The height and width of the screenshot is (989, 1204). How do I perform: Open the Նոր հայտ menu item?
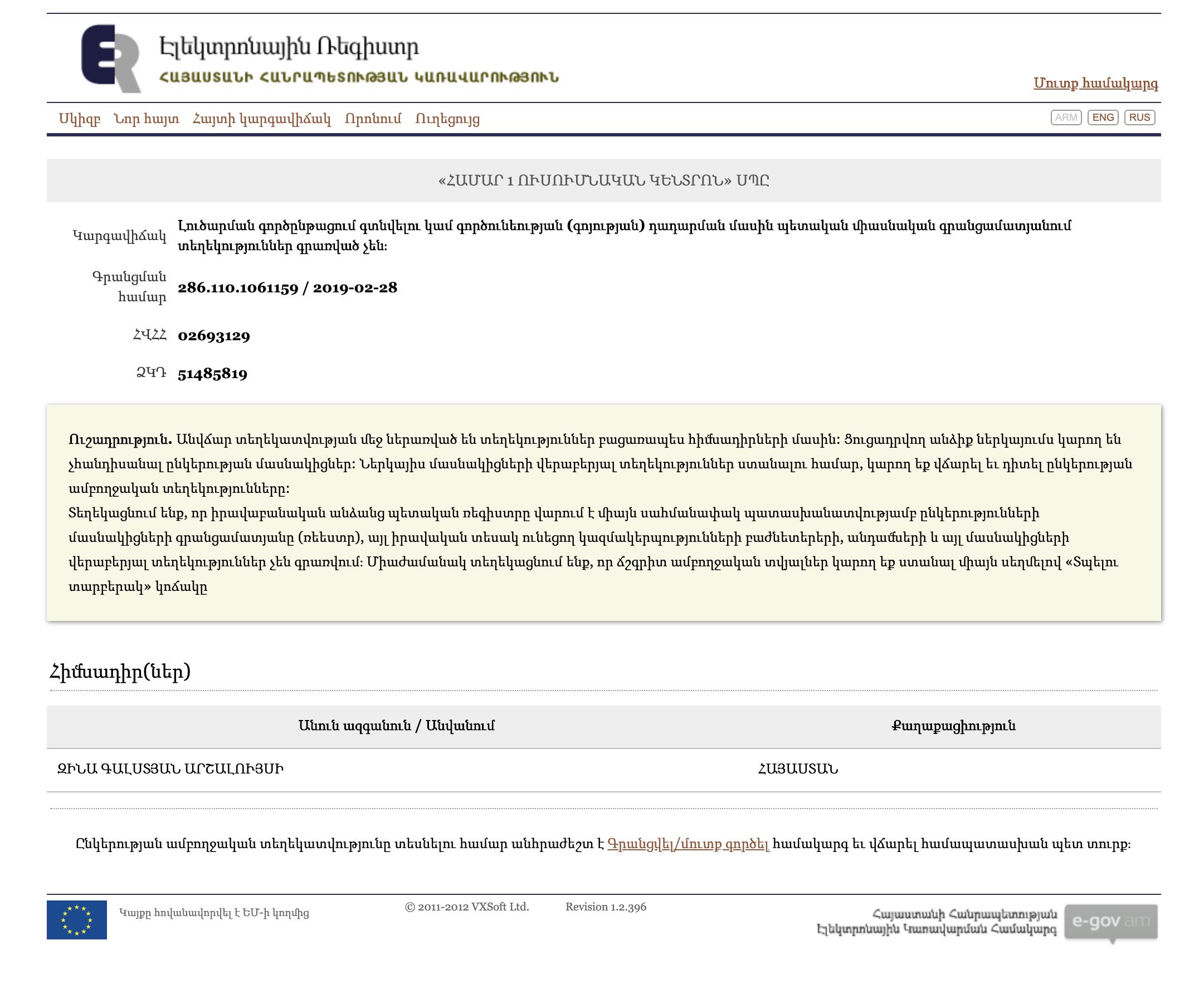point(146,119)
